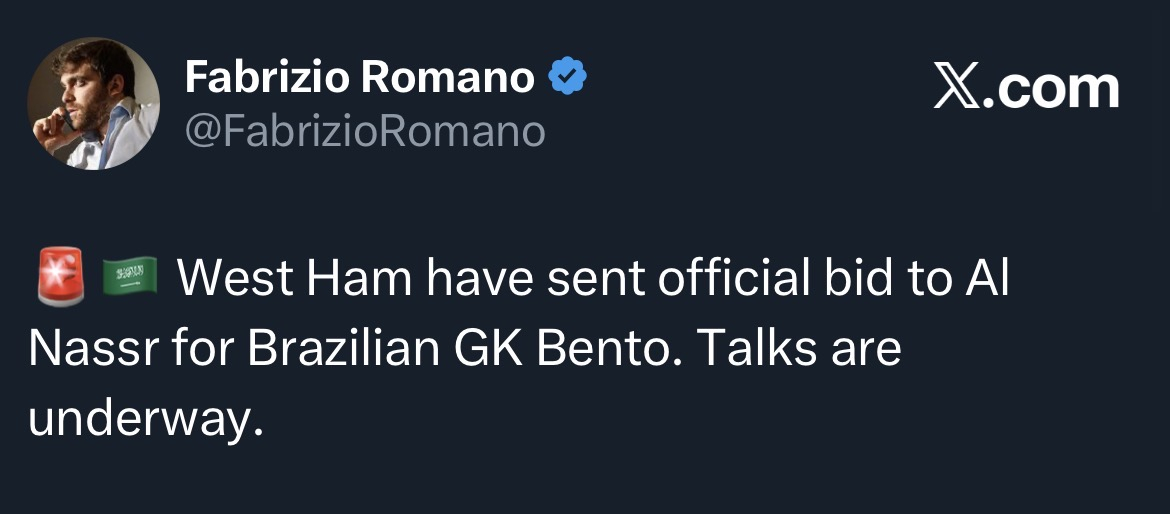The height and width of the screenshot is (514, 1170).
Task: Click the blue verified checkmark badge
Action: click(x=567, y=78)
